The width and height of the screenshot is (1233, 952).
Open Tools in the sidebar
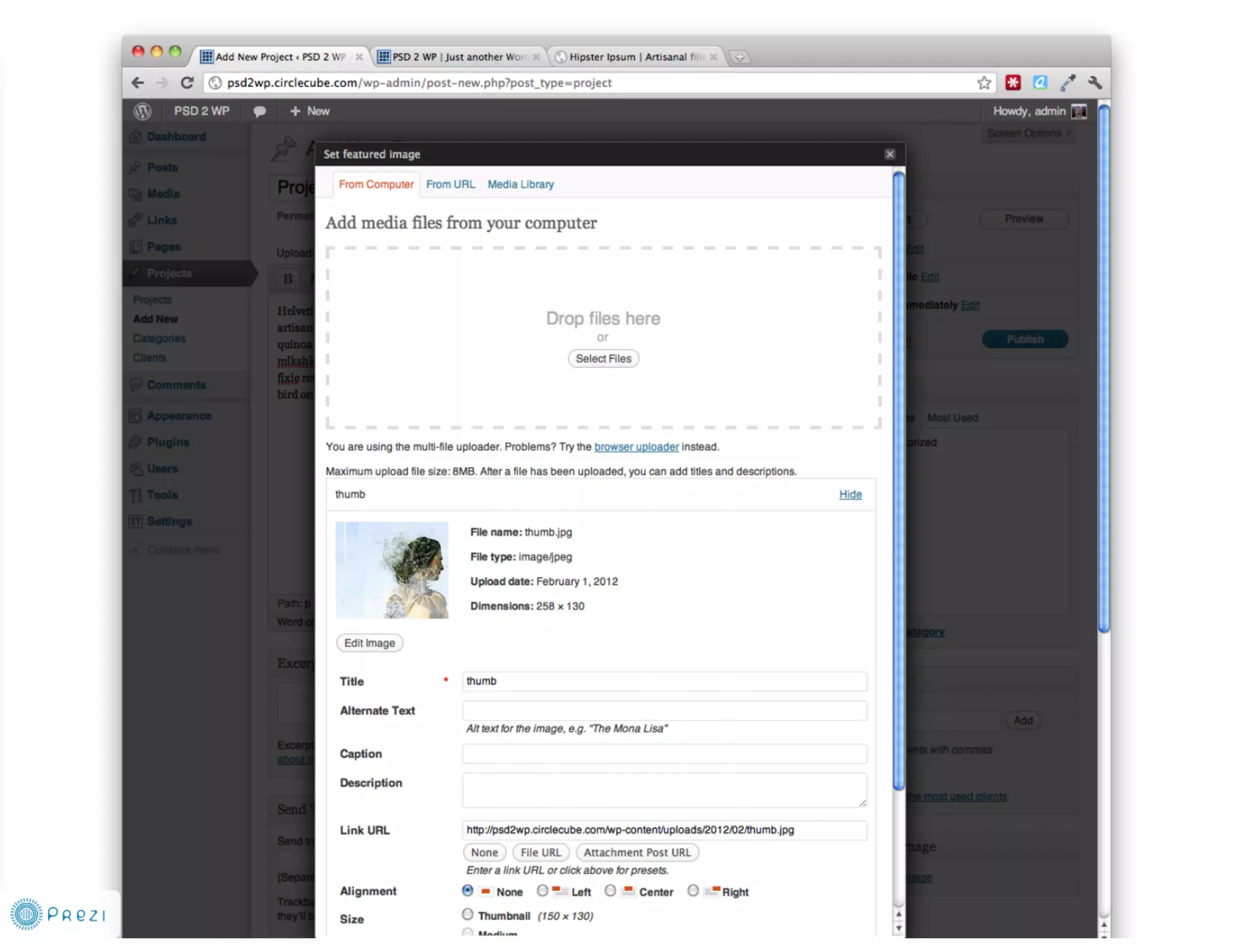coord(162,495)
